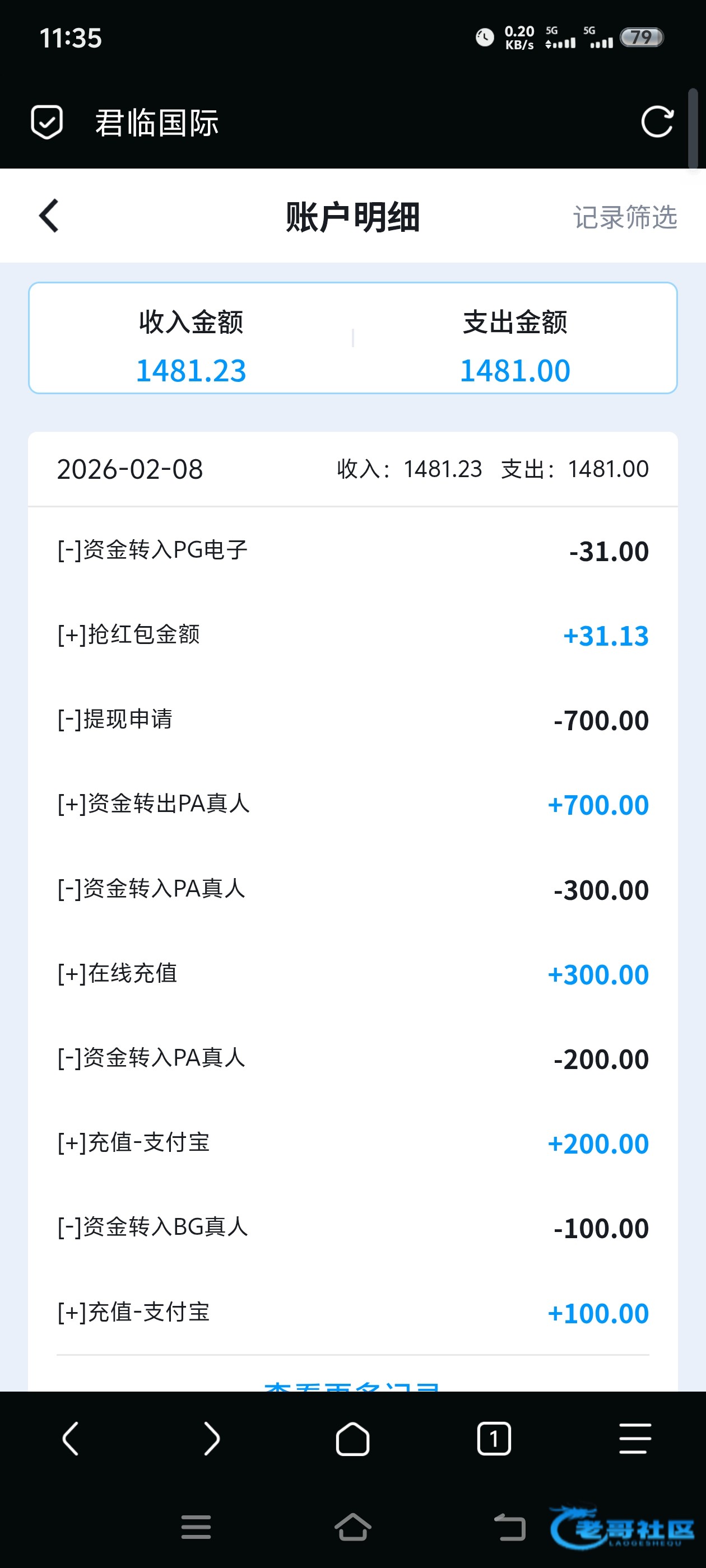This screenshot has height=1568, width=706.
Task: Tap browser back arrow in bottom toolbar
Action: click(71, 1439)
